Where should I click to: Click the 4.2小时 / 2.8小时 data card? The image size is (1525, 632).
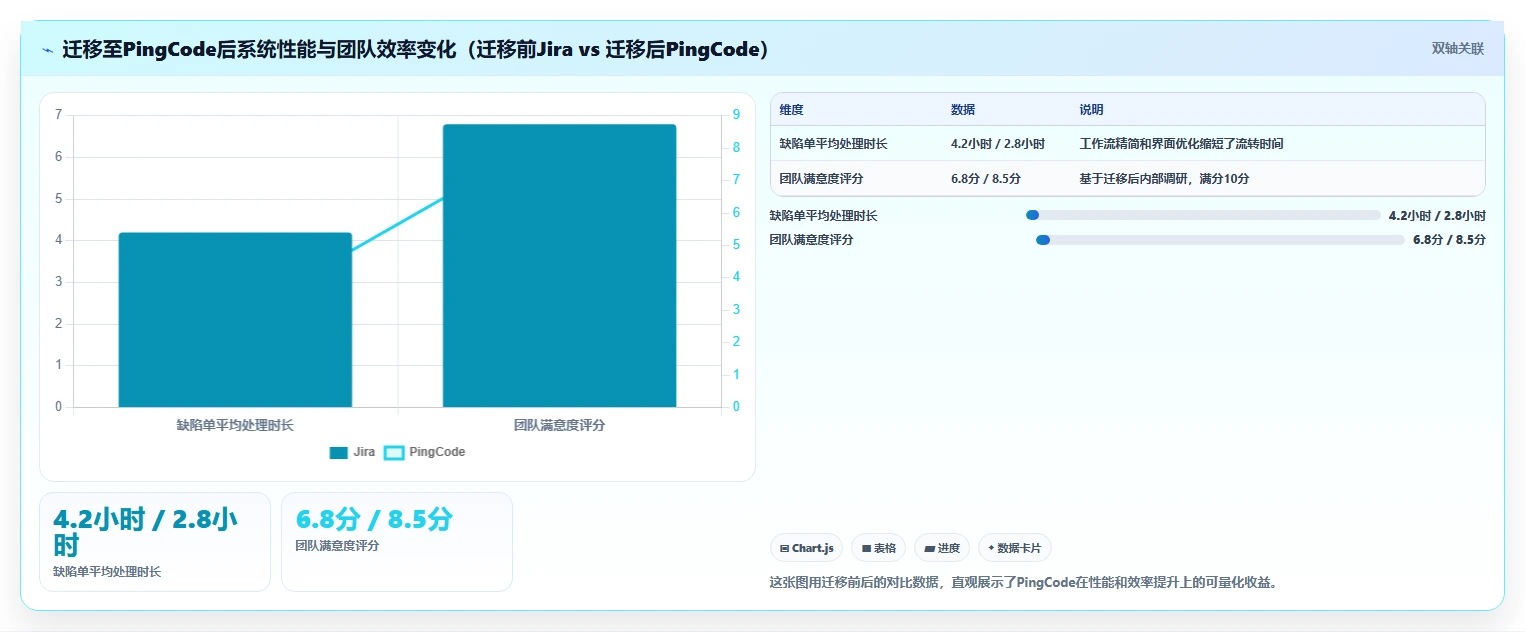point(155,542)
